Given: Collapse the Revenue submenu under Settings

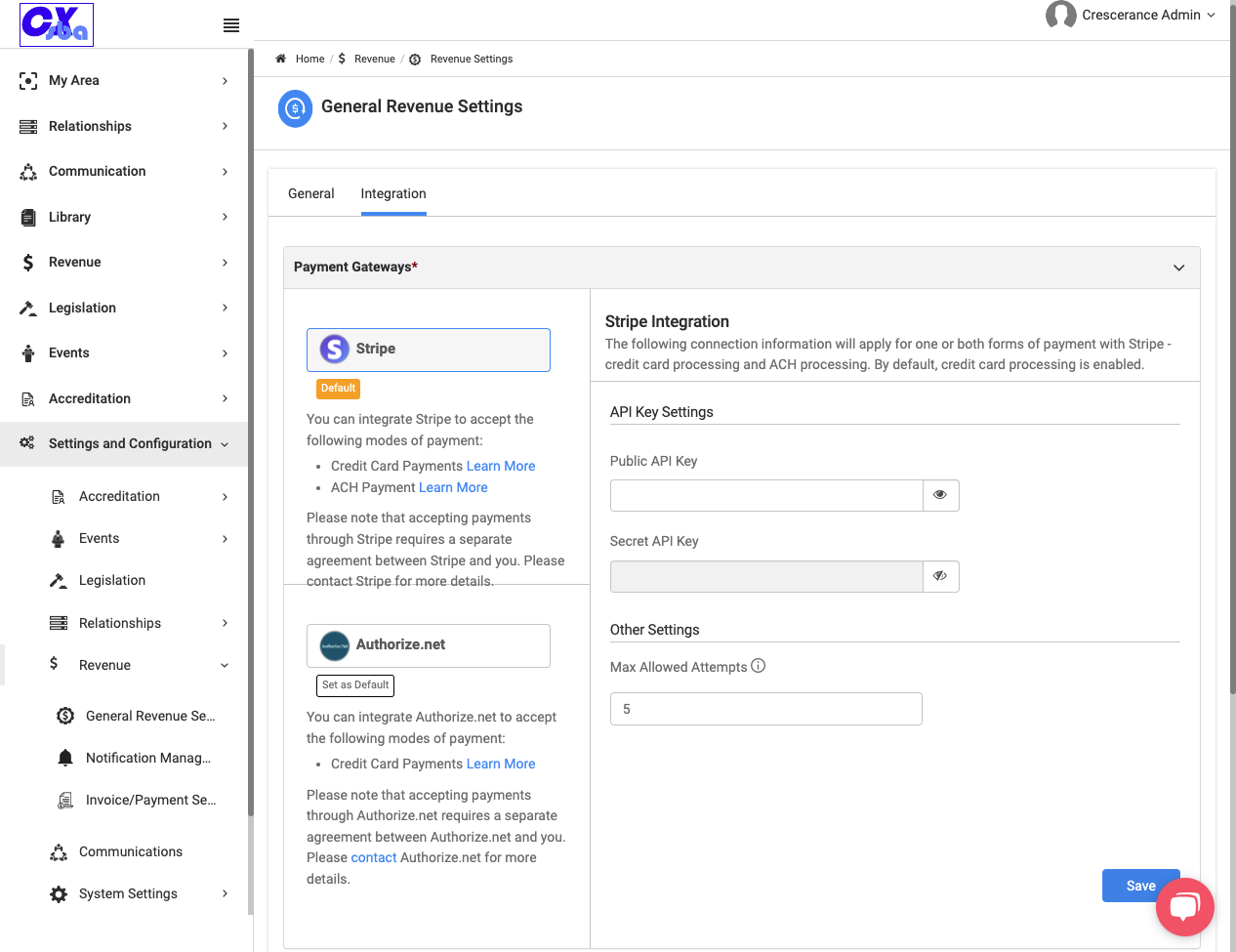Looking at the screenshot, I should pyautogui.click(x=225, y=666).
